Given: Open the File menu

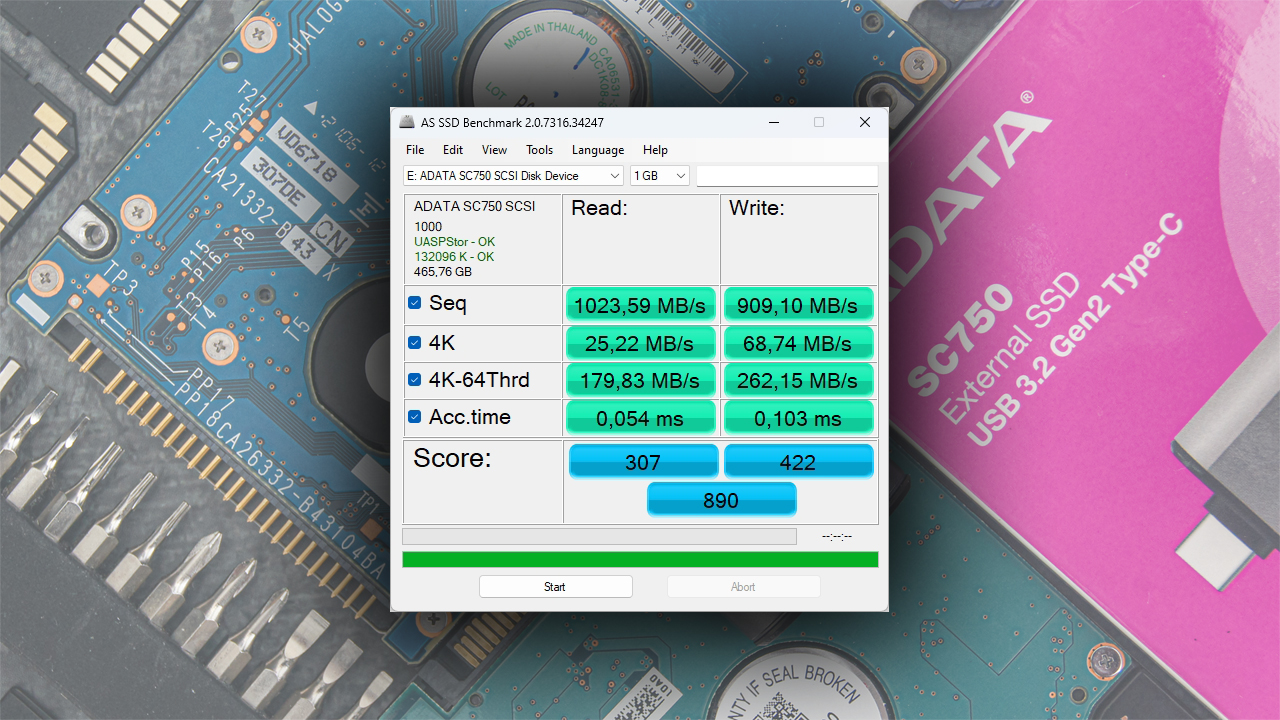Looking at the screenshot, I should (415, 150).
